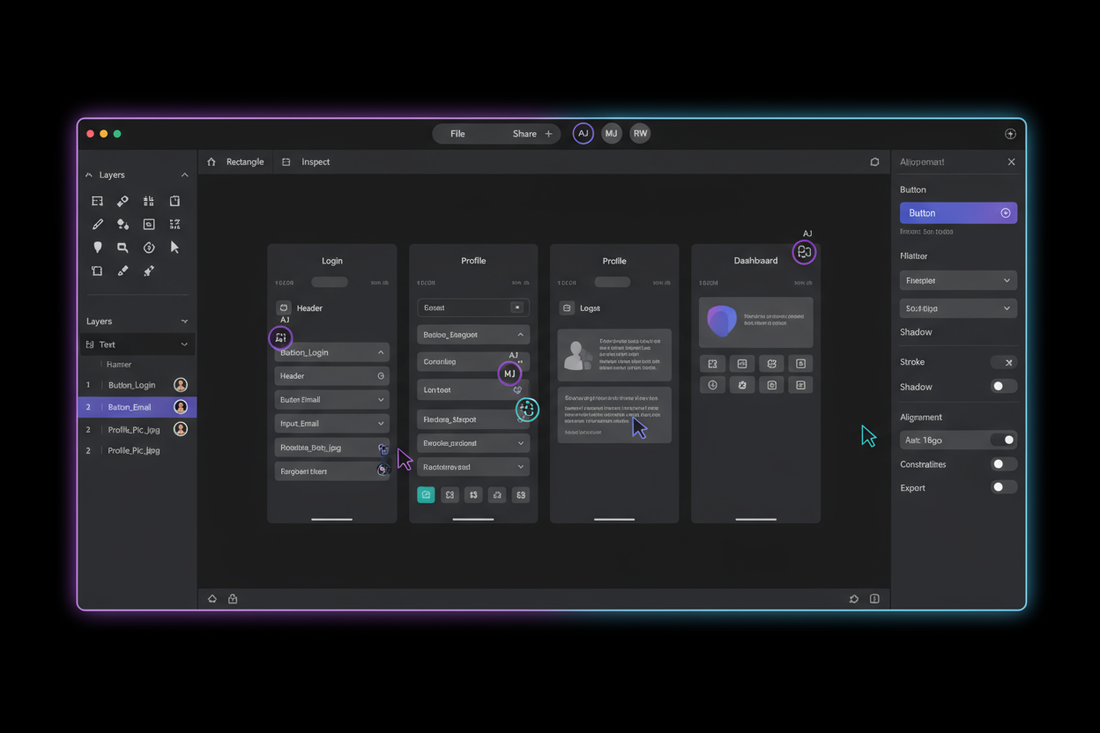This screenshot has height=733, width=1100.
Task: Click the purple Button component in right panel
Action: coord(957,213)
